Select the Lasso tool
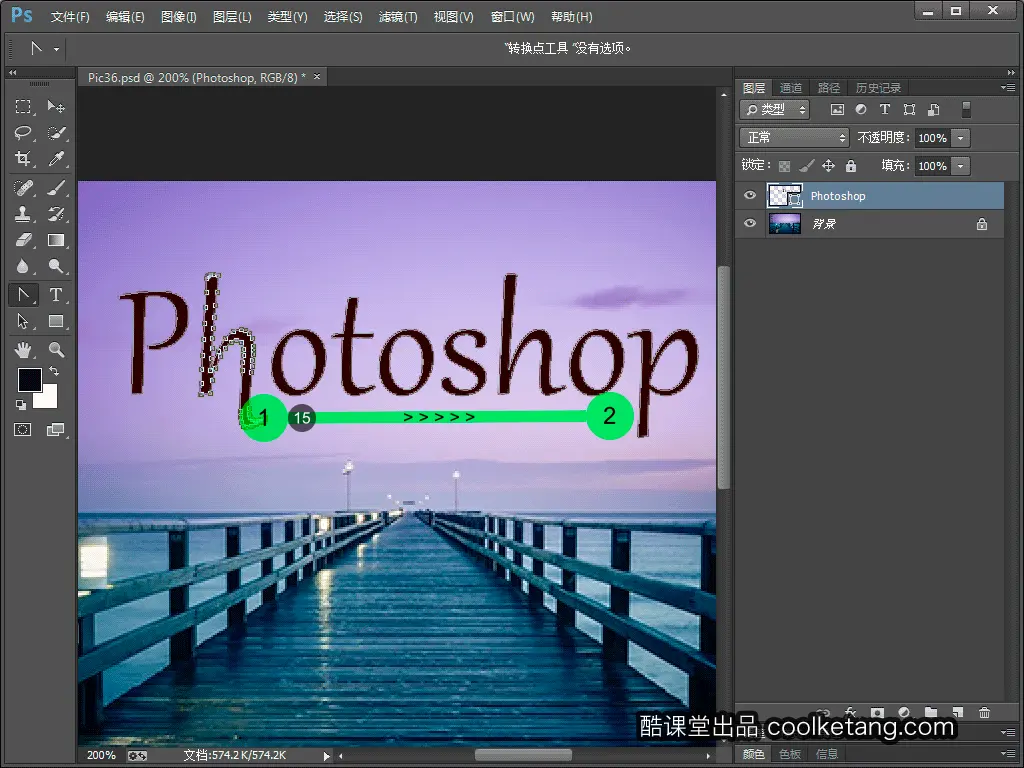The height and width of the screenshot is (768, 1024). point(24,133)
